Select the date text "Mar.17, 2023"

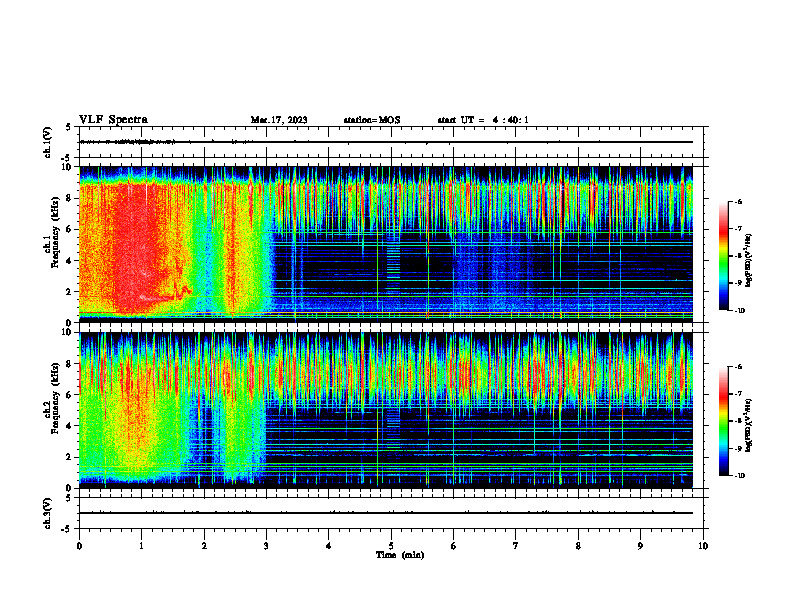pyautogui.click(x=279, y=120)
